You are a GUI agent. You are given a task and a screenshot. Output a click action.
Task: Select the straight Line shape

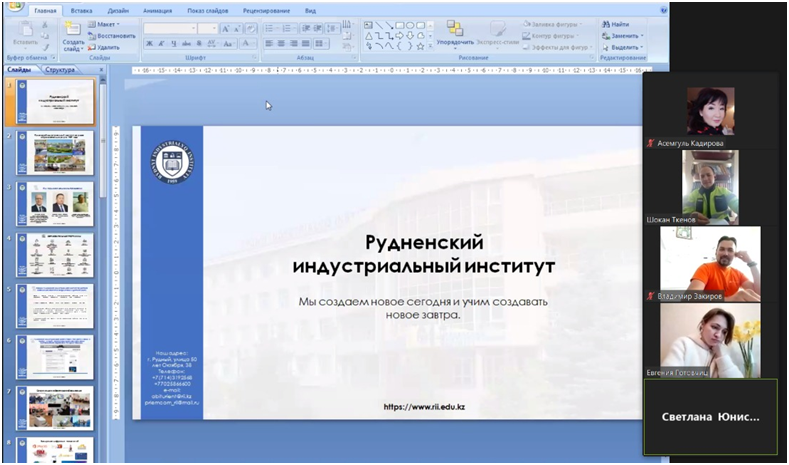point(379,25)
